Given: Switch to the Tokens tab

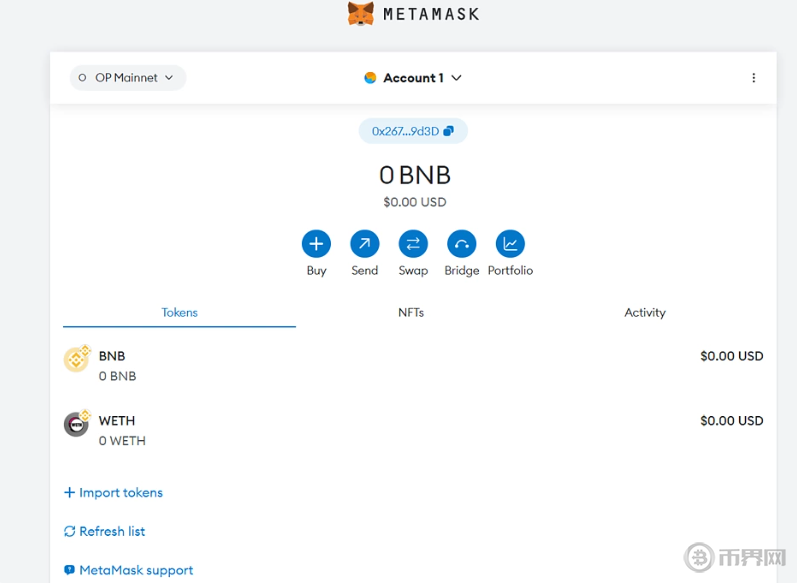Looking at the screenshot, I should point(179,313).
